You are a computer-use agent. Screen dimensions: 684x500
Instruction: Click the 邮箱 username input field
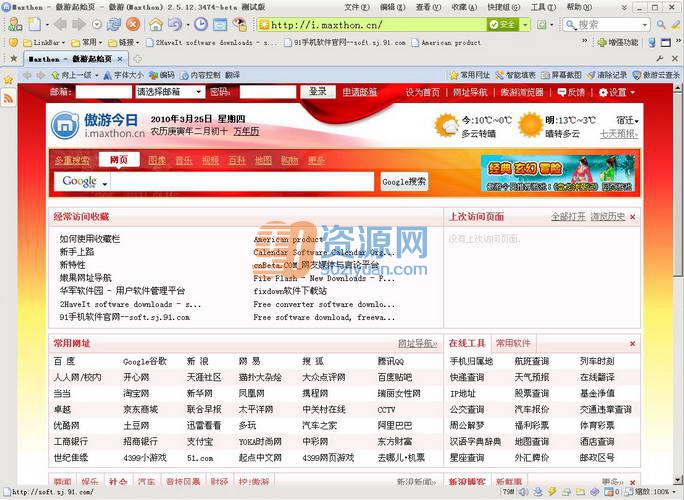[x=103, y=92]
